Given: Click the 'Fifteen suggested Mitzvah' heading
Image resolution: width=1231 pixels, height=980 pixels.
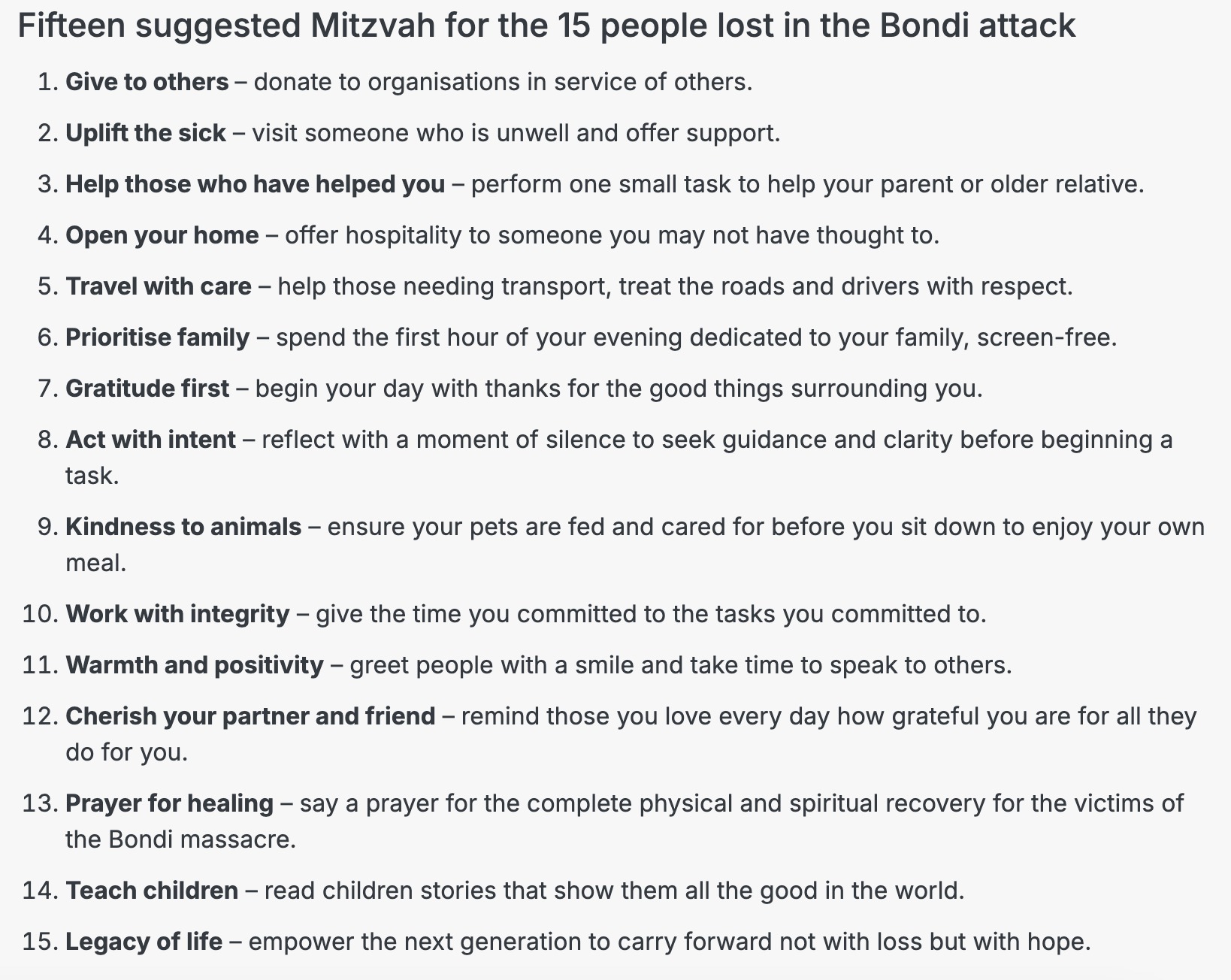Looking at the screenshot, I should point(546,27).
